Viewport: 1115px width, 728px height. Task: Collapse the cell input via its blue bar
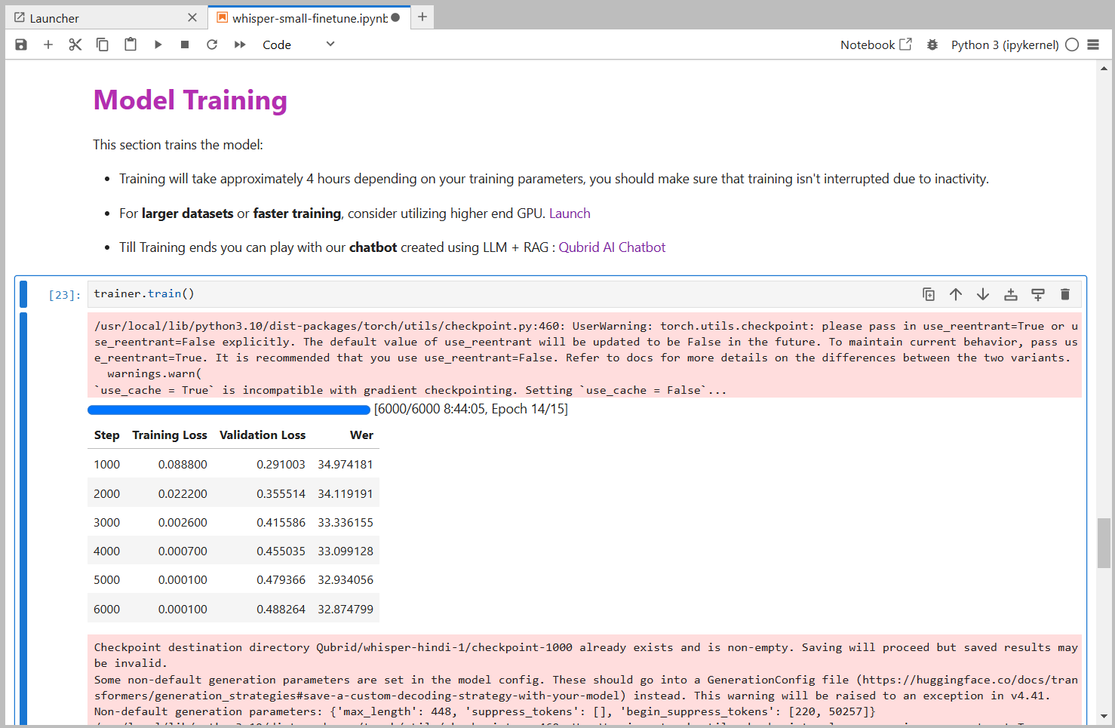coord(23,294)
